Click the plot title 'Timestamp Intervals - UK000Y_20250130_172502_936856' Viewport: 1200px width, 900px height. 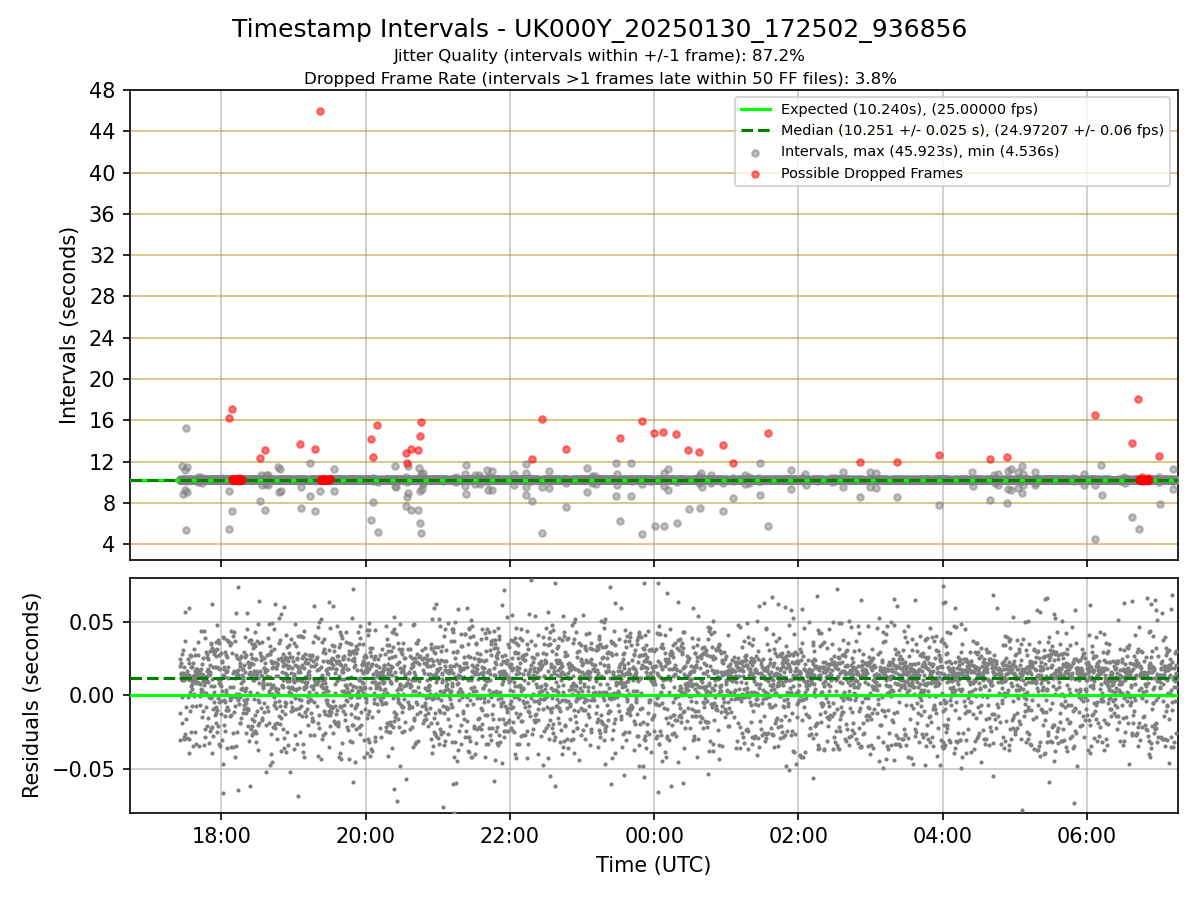pos(599,29)
